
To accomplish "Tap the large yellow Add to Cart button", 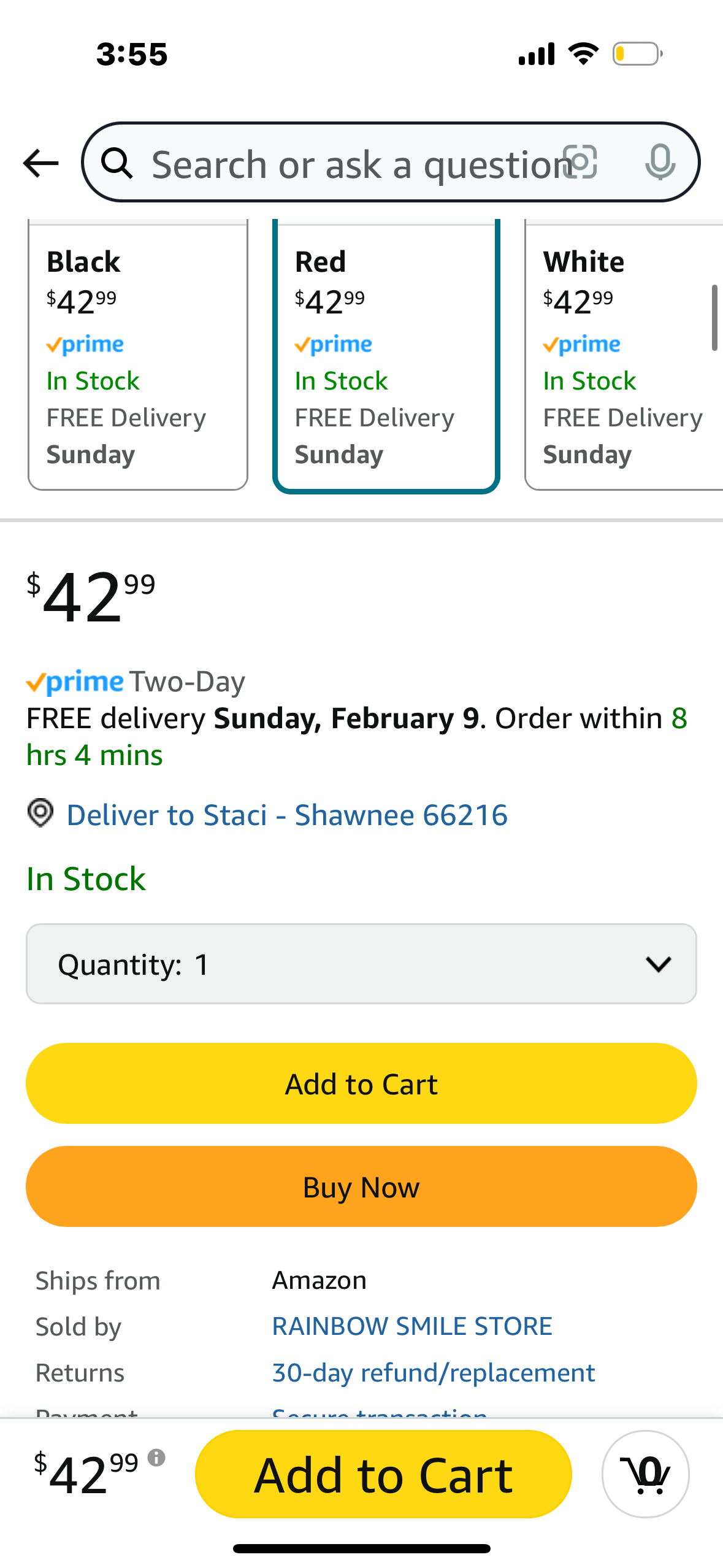I will (361, 1083).
